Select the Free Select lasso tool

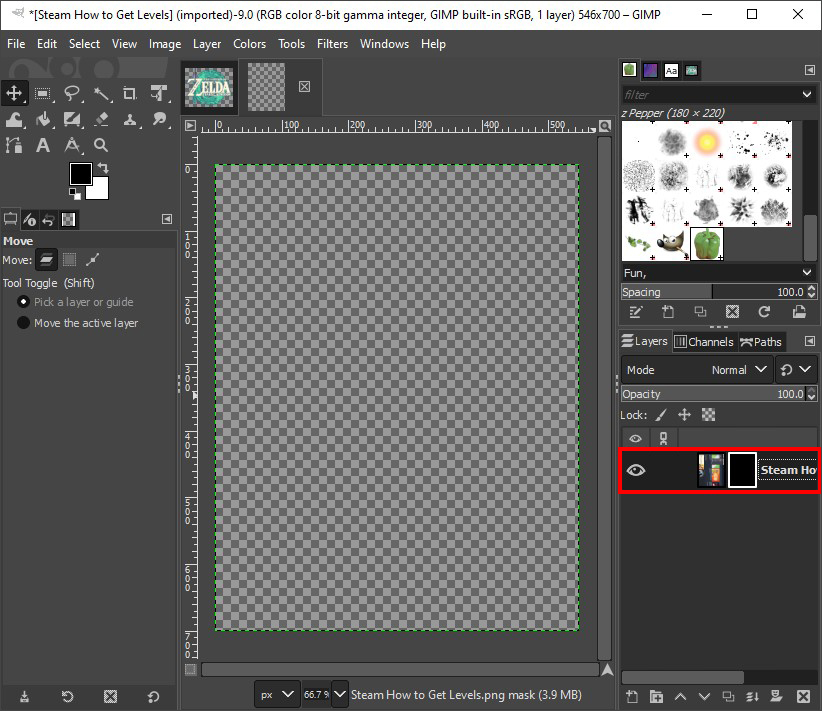pyautogui.click(x=72, y=94)
